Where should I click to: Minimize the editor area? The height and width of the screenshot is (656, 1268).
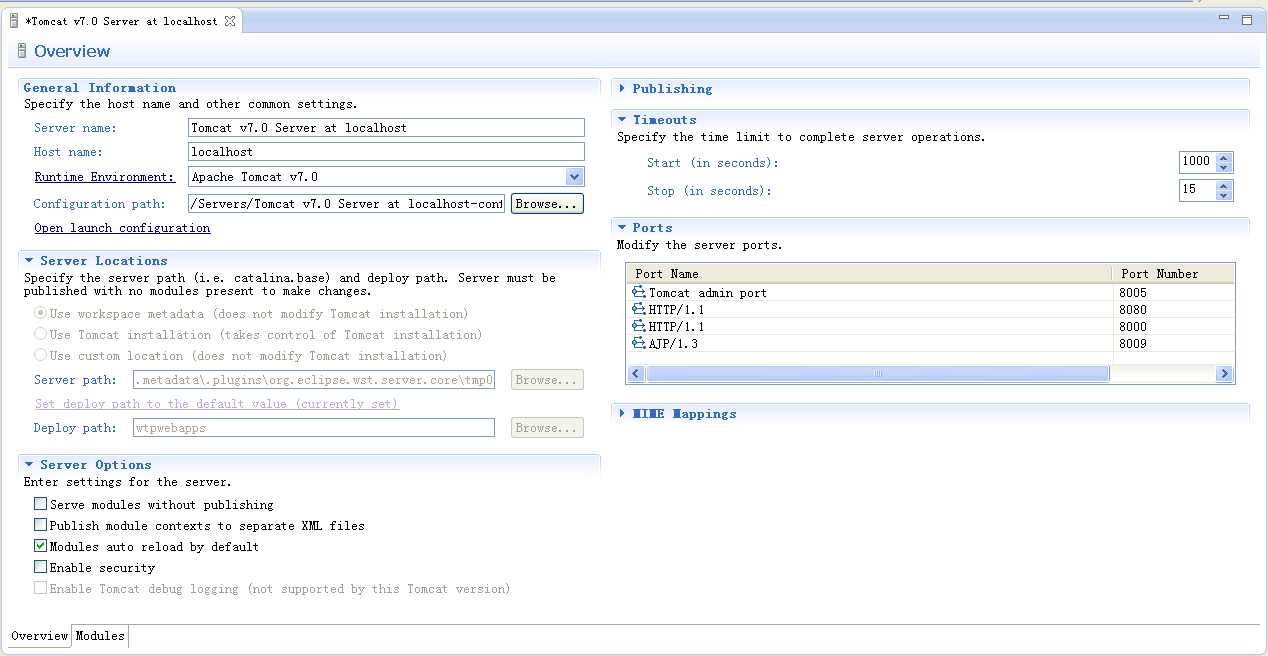click(1225, 18)
